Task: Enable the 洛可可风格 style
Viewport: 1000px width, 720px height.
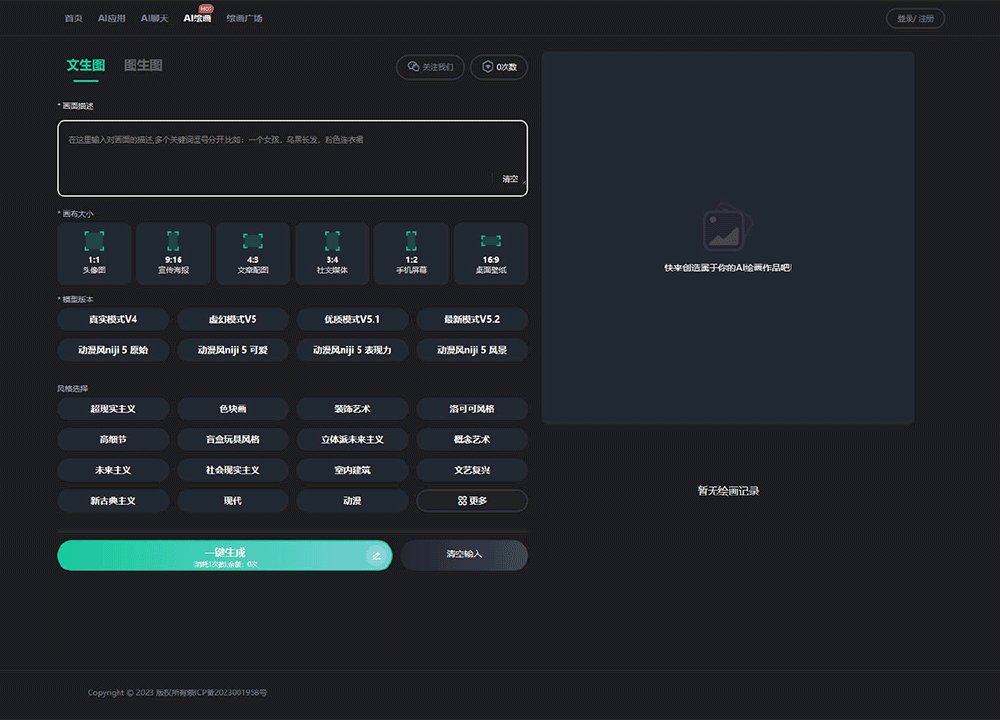Action: pos(472,409)
